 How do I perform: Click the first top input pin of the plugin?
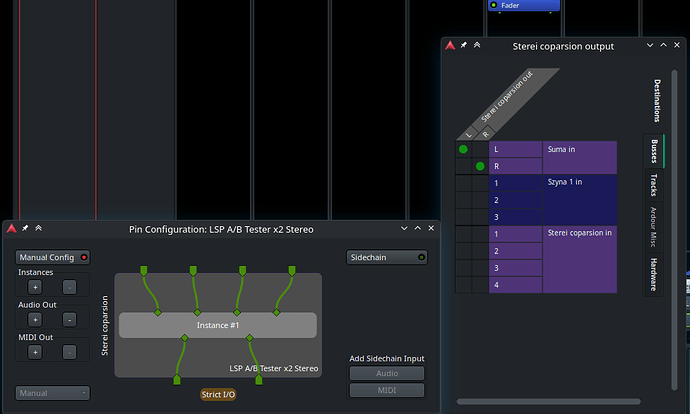click(143, 270)
